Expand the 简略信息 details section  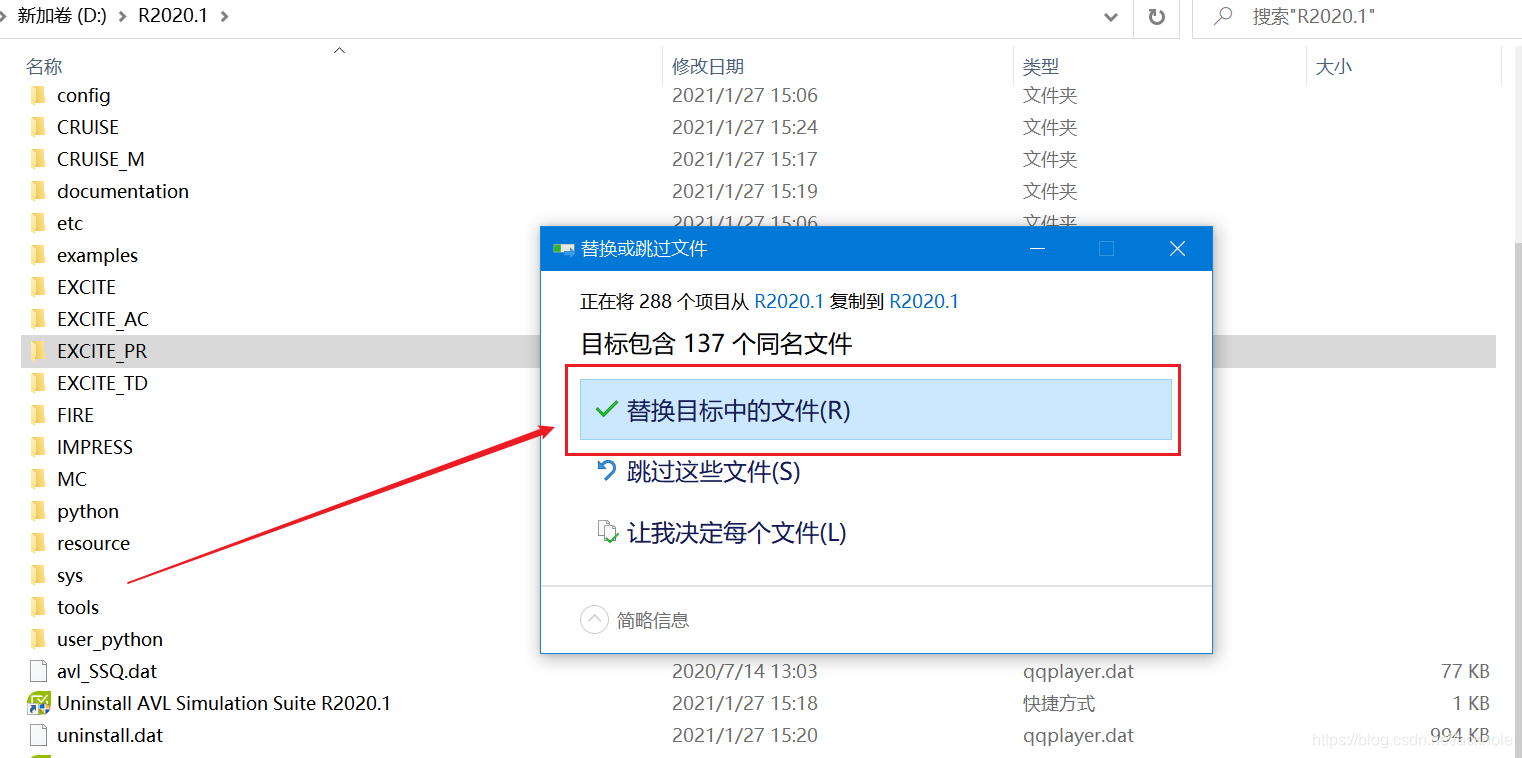595,619
